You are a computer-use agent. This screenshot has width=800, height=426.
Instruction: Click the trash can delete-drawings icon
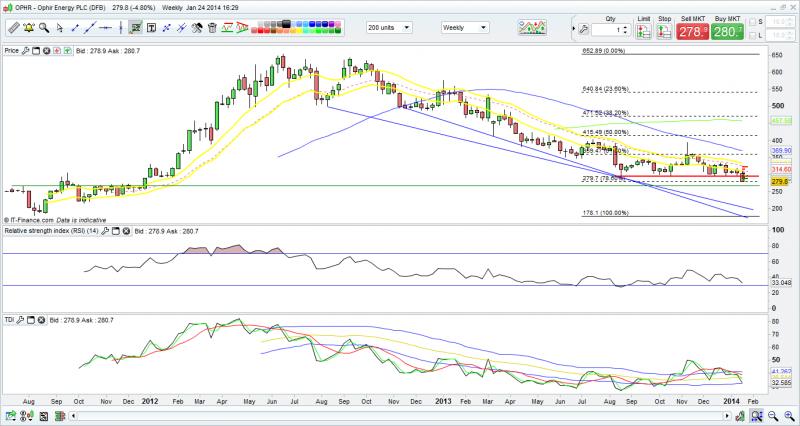pos(212,28)
